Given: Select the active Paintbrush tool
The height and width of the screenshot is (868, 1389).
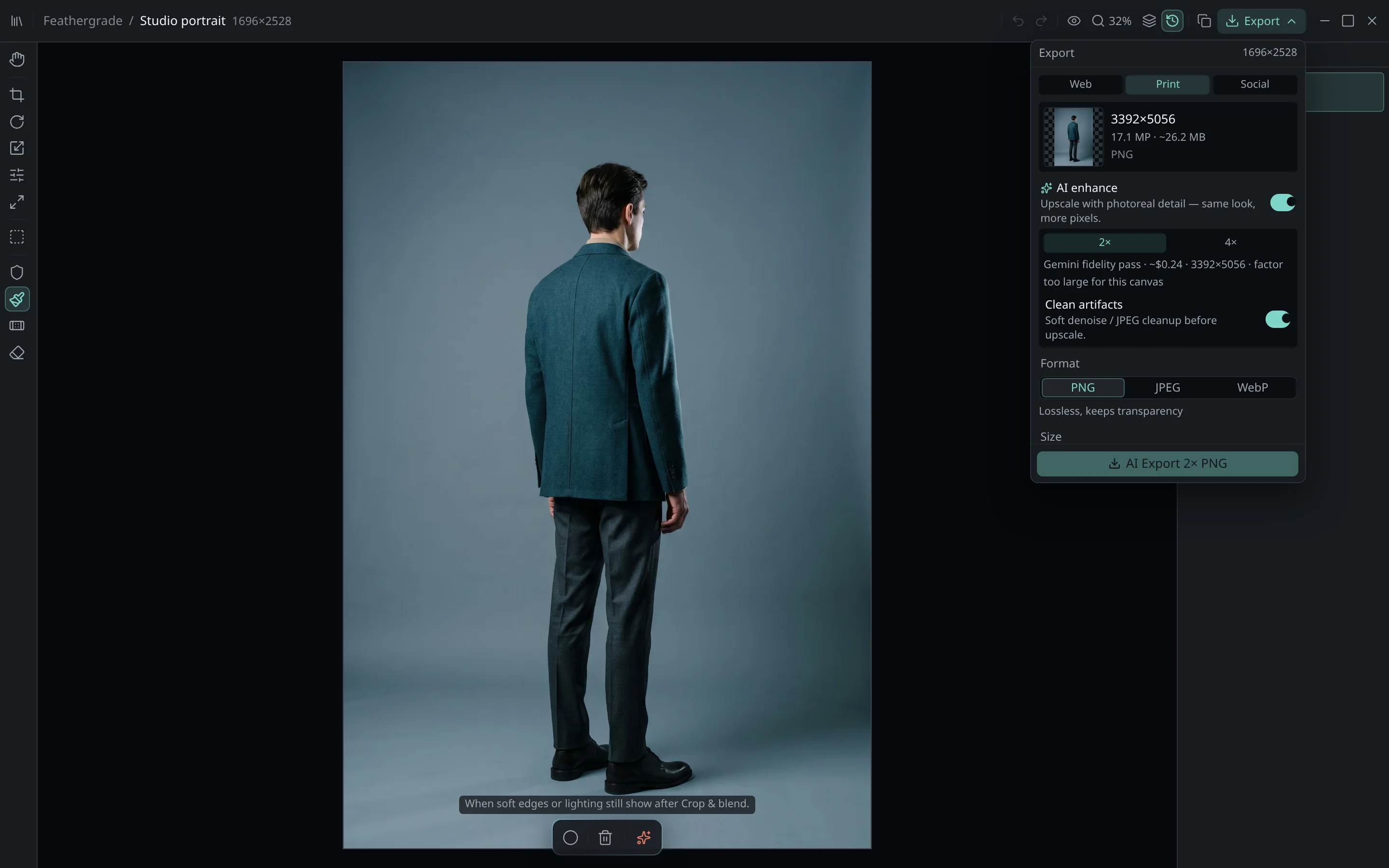Looking at the screenshot, I should [x=17, y=299].
